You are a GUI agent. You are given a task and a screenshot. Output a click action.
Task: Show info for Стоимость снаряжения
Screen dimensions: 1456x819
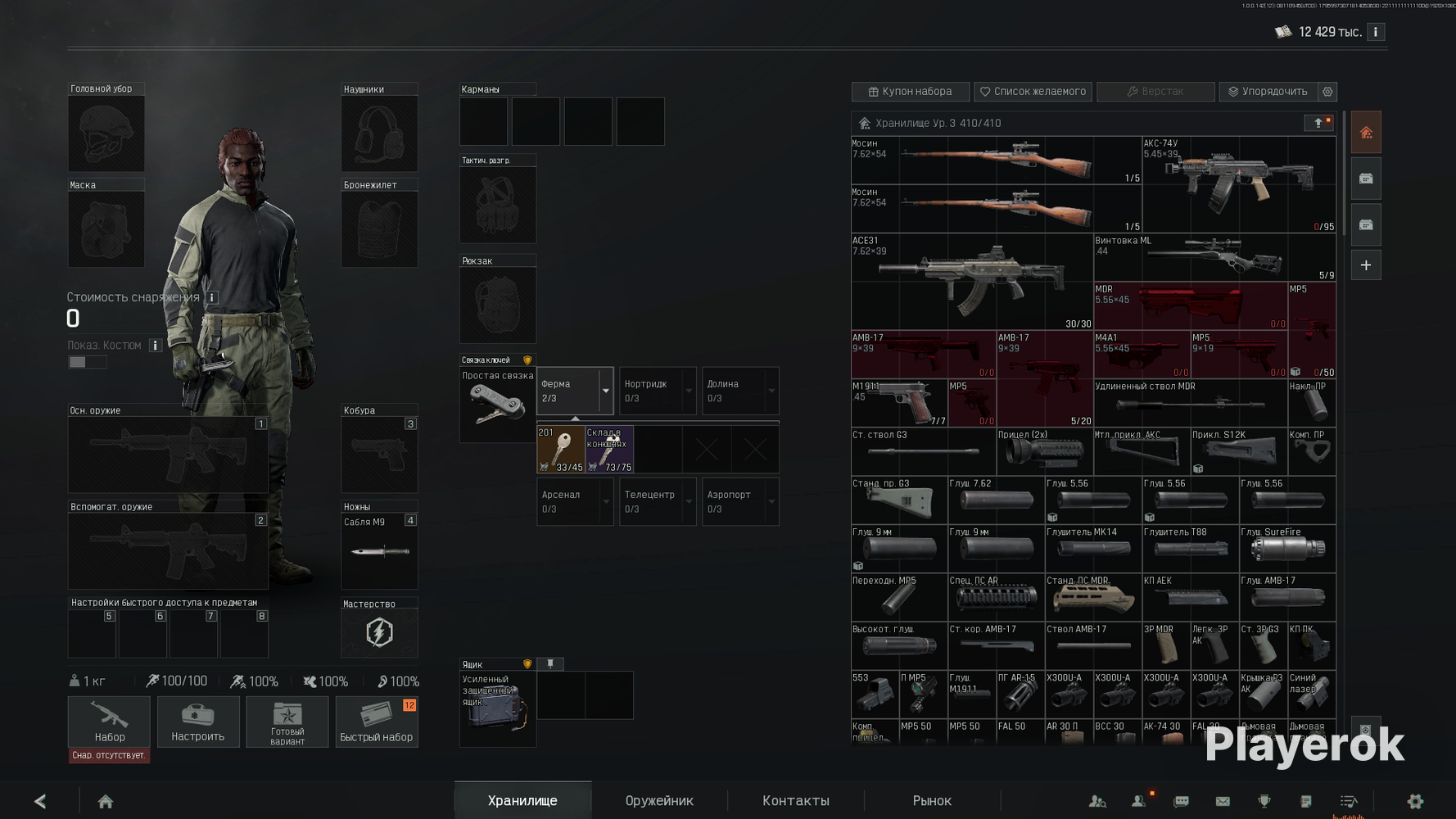coord(211,297)
